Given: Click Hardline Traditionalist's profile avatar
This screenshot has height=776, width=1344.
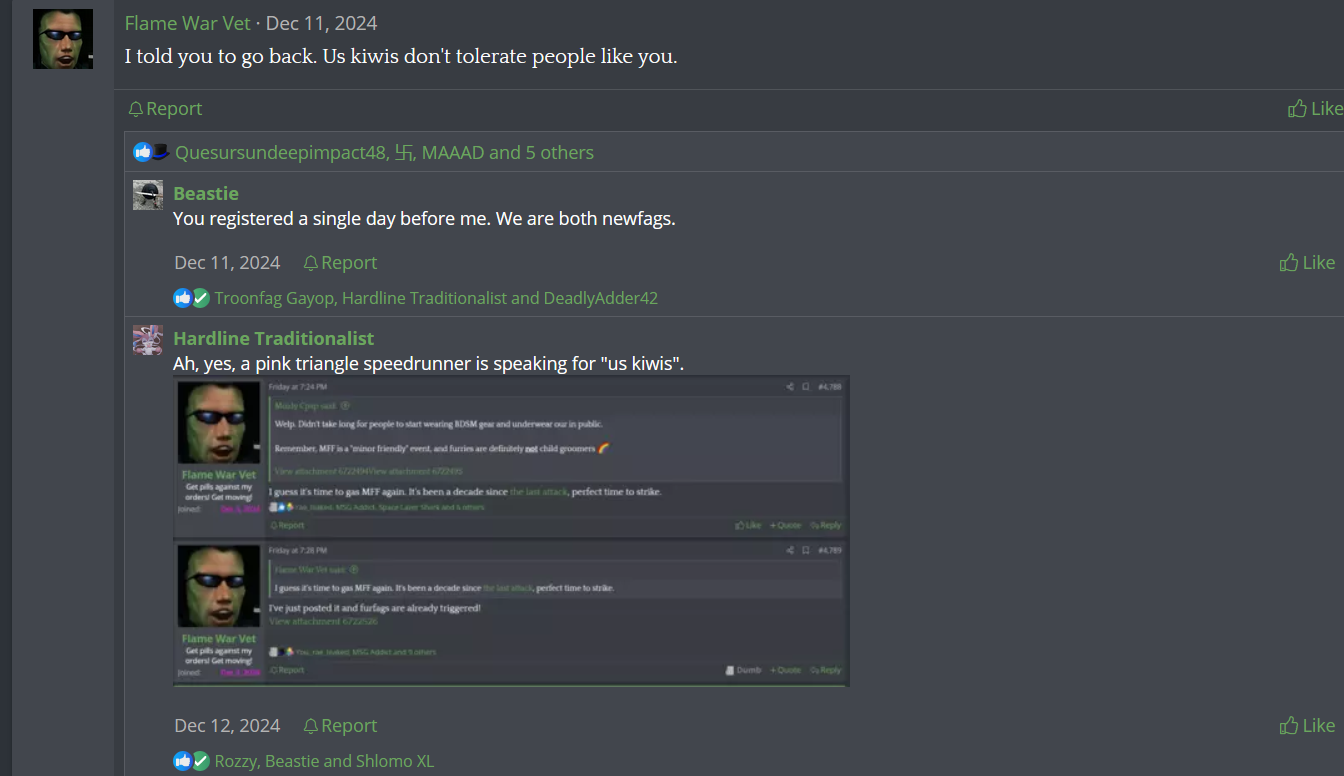Looking at the screenshot, I should (x=148, y=340).
